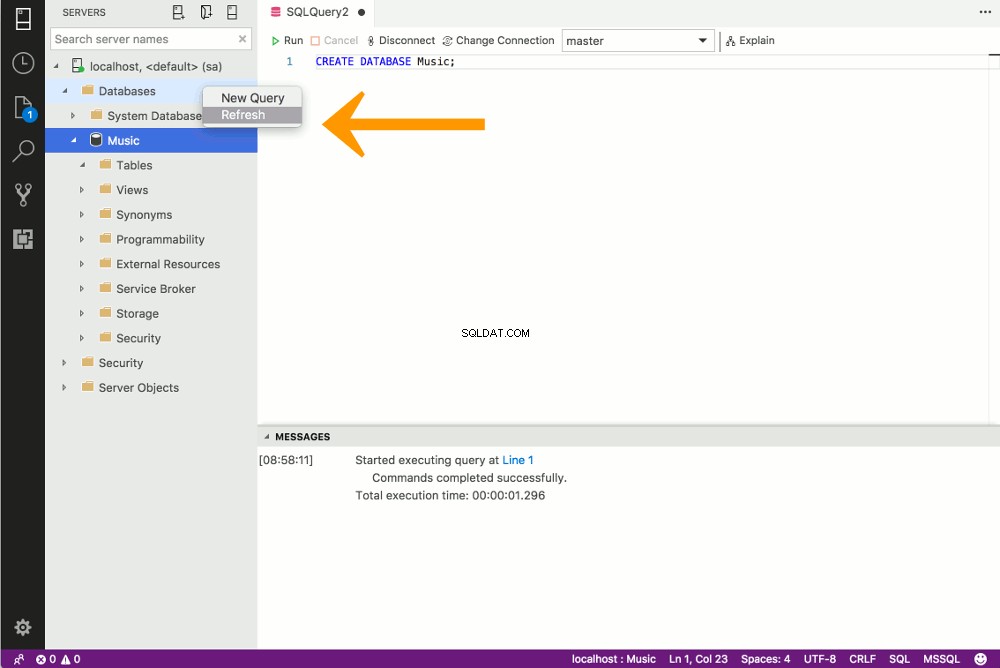
Task: Open the Servers view in activity bar
Action: 23,19
